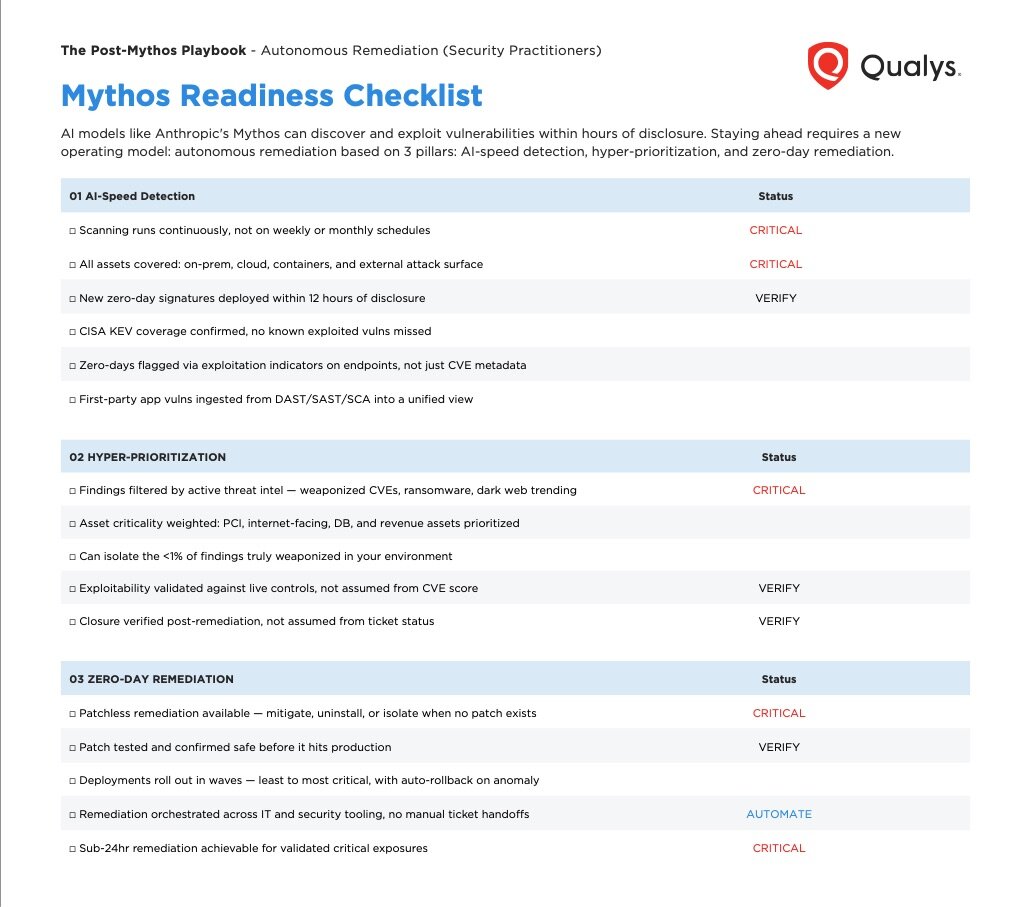Click CRITICAL status for continuous scanning row

pyautogui.click(x=776, y=230)
